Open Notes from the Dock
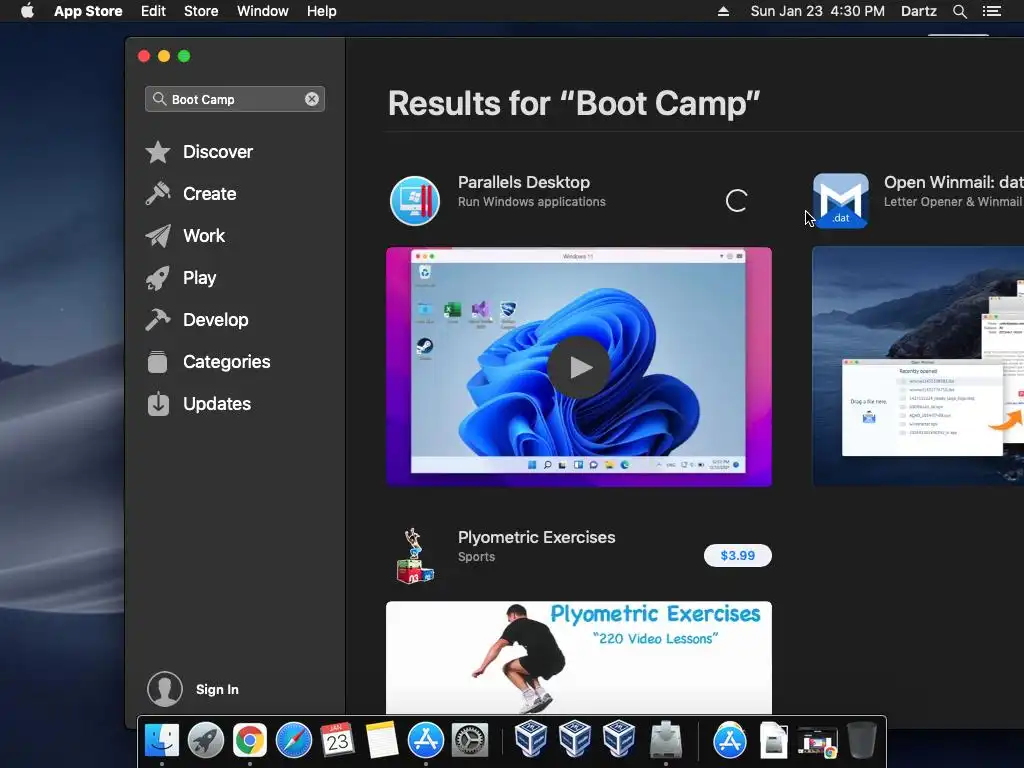This screenshot has height=768, width=1024. coord(381,741)
